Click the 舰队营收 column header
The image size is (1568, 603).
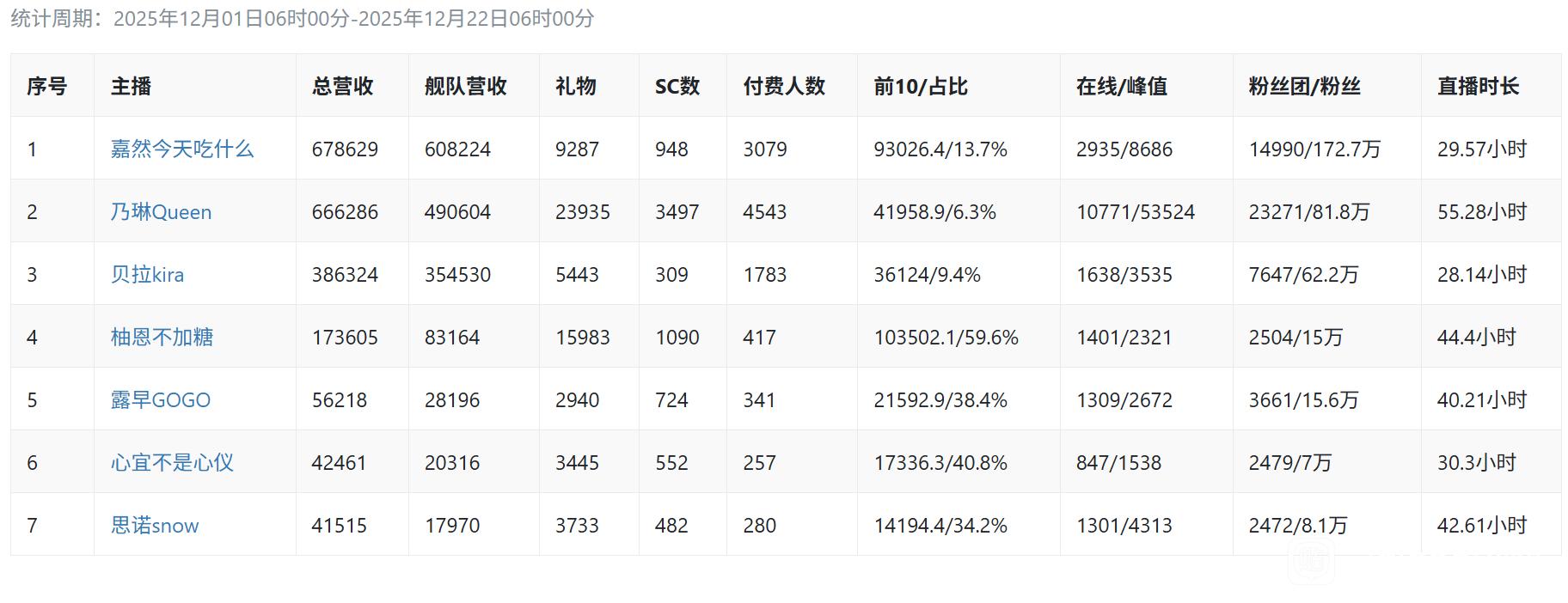(x=465, y=86)
